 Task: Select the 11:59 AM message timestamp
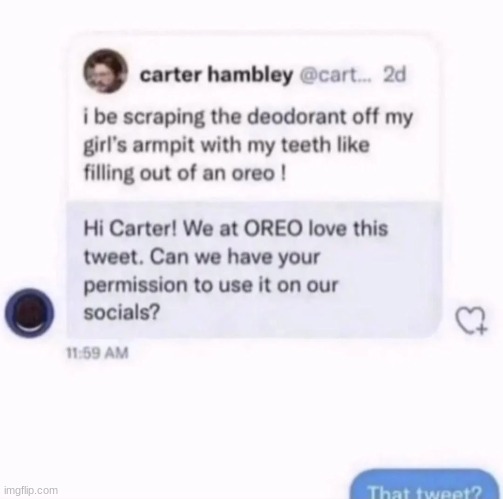click(x=97, y=353)
